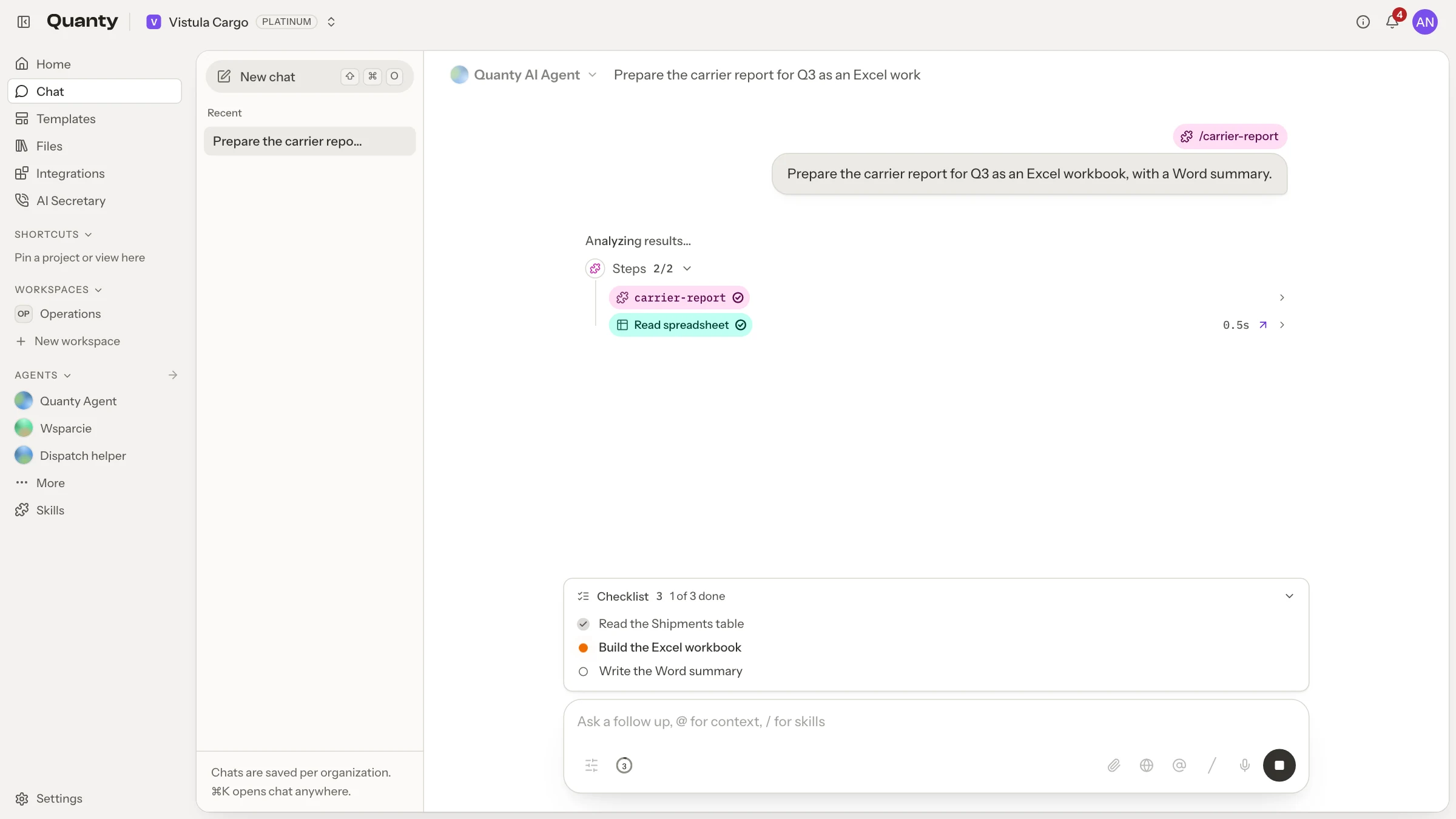This screenshot has width=1456, height=819.
Task: Open the Quanty AI Agent selector dropdown
Action: click(x=524, y=75)
